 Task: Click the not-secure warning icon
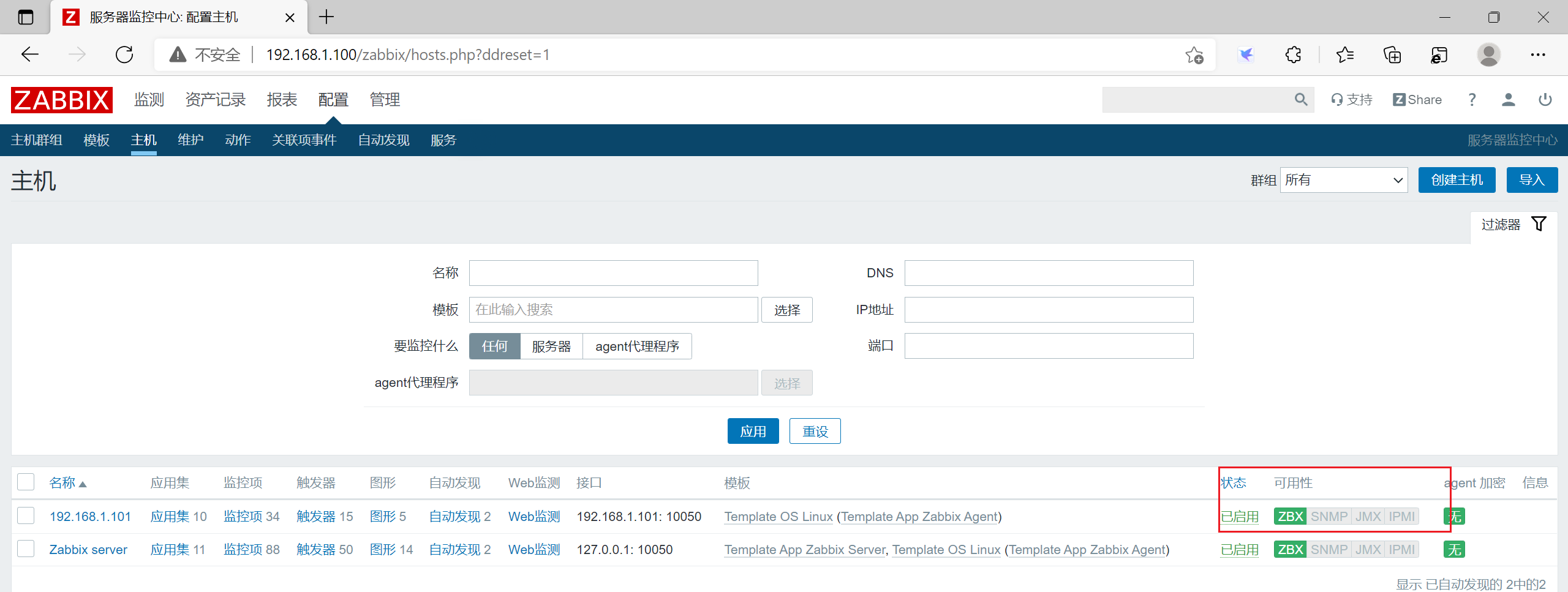178,54
